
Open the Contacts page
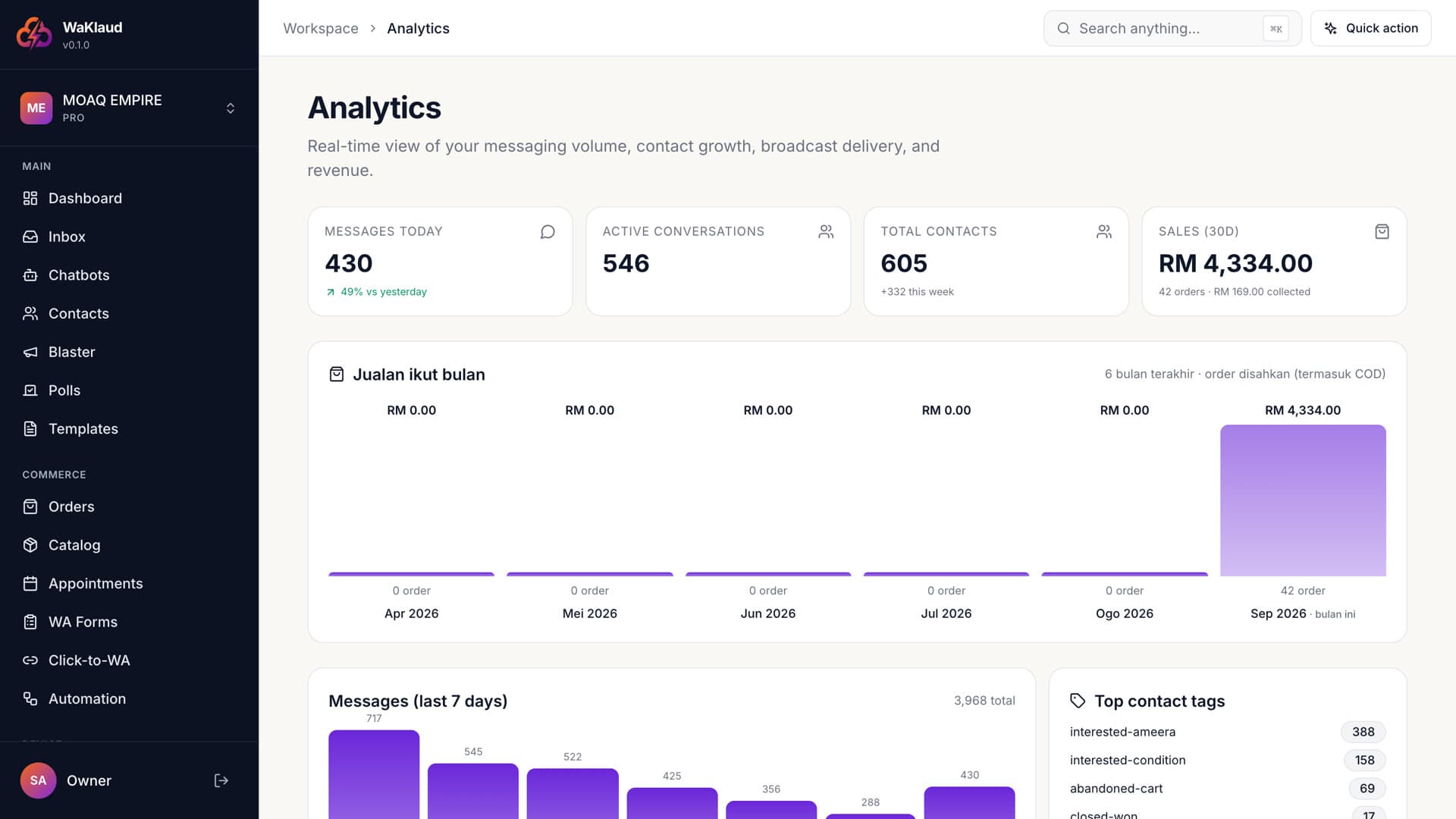click(x=129, y=313)
